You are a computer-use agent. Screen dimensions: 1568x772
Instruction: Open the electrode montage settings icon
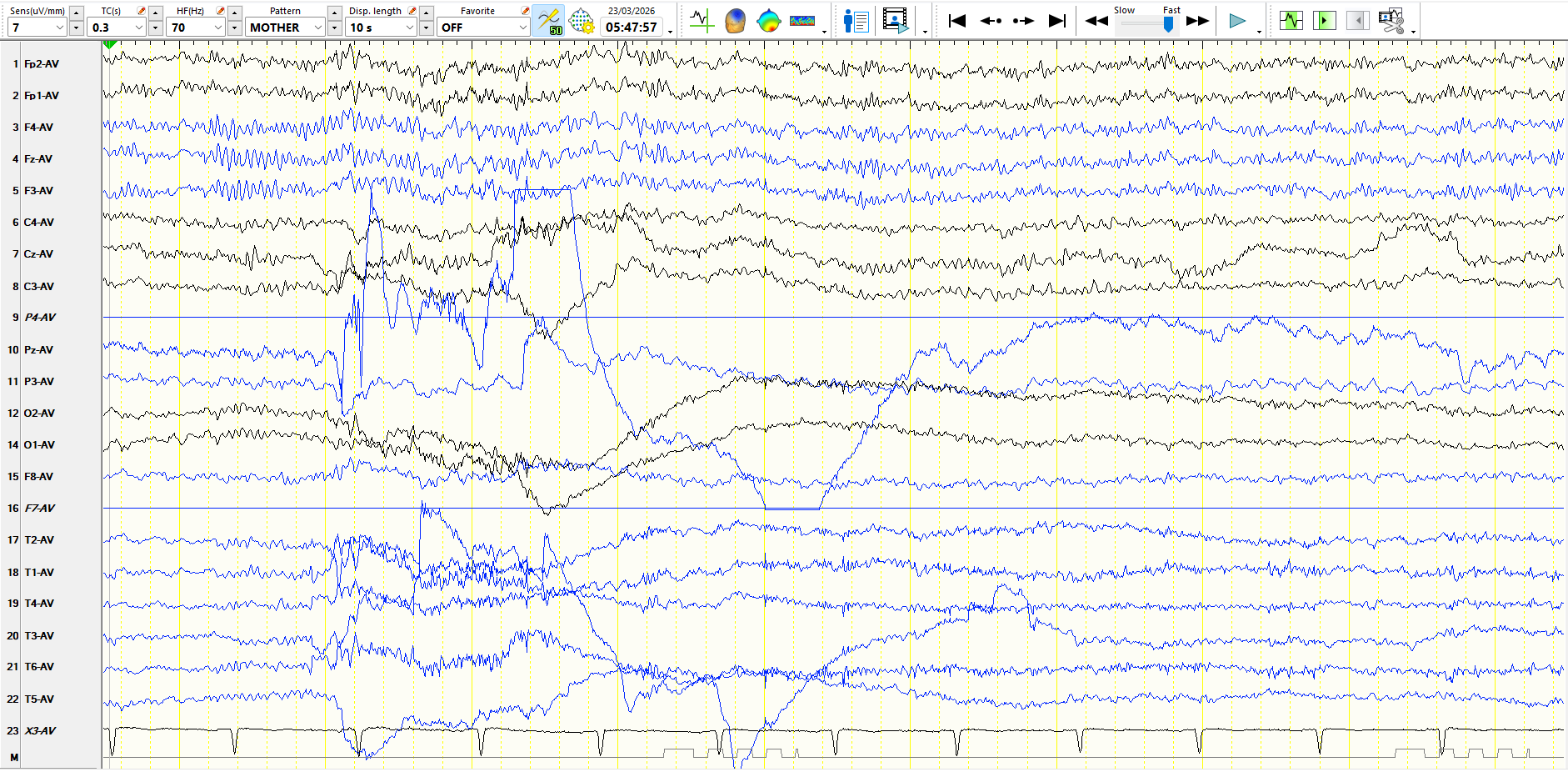pyautogui.click(x=581, y=20)
